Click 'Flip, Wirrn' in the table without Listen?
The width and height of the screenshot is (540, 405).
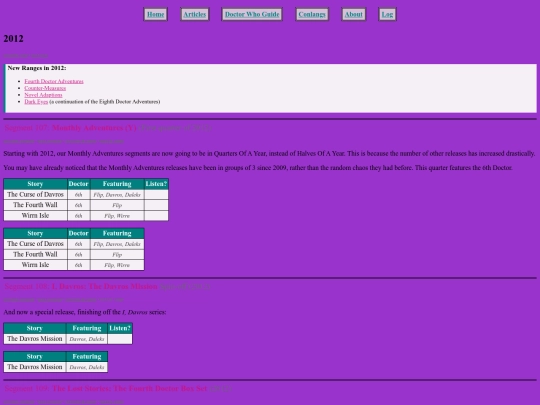[x=117, y=265]
